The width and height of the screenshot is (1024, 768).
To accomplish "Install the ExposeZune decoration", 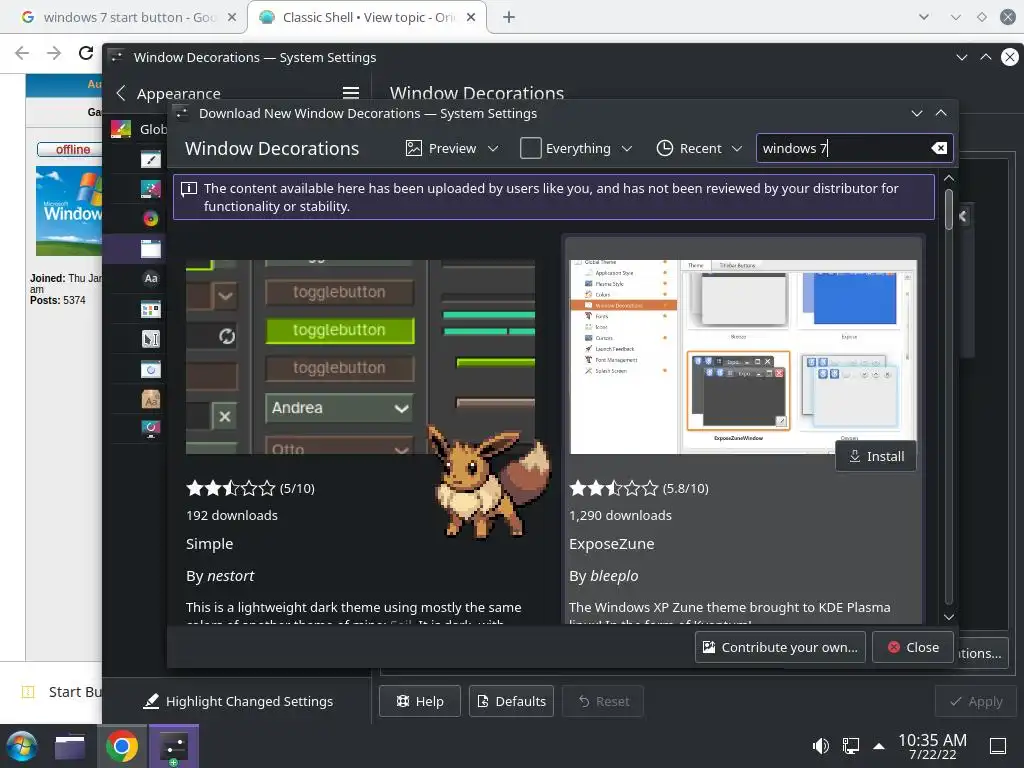I will click(876, 456).
